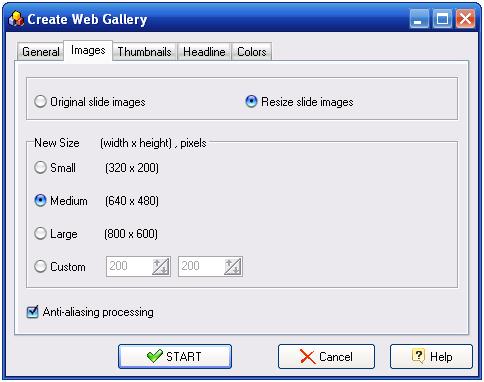Enable the Custom size option

(x=60, y=267)
